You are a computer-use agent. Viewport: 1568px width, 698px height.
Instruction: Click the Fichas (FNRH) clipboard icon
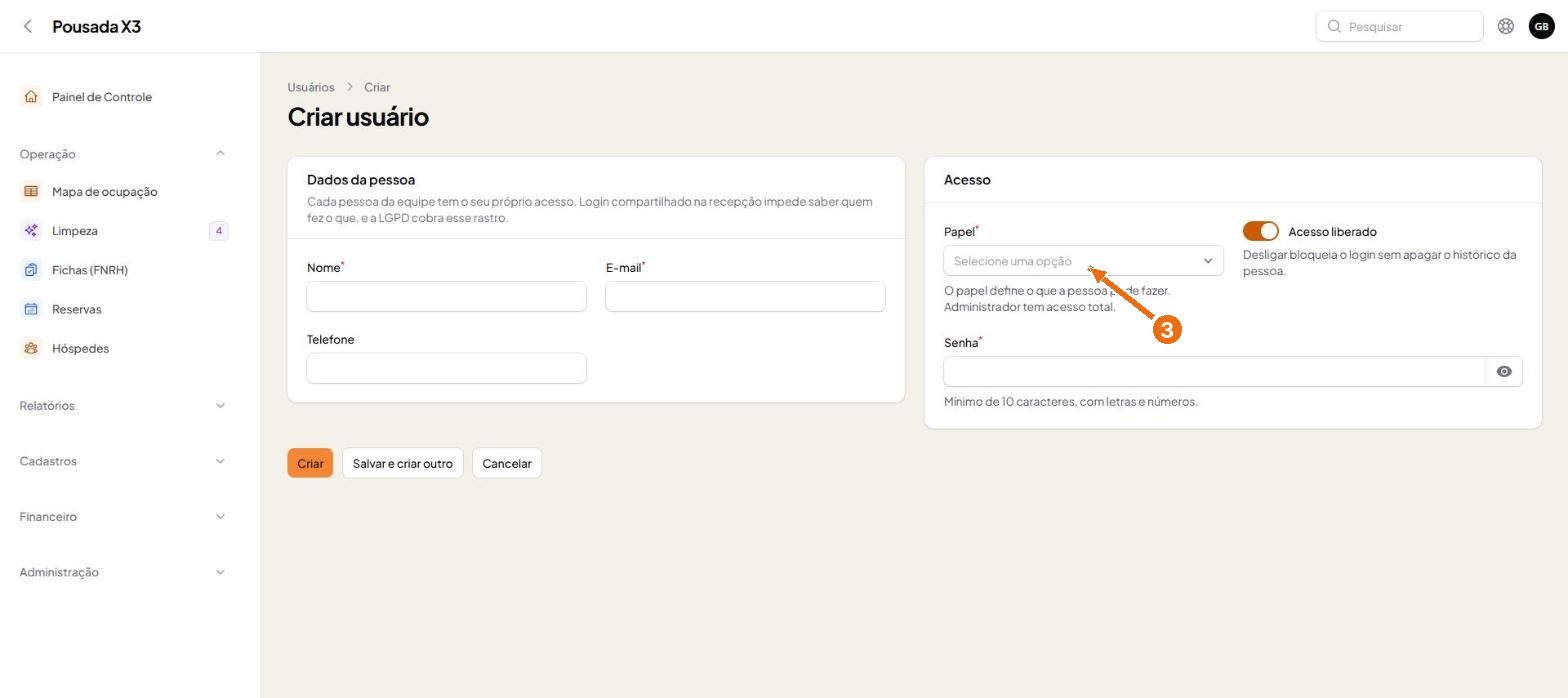click(31, 270)
